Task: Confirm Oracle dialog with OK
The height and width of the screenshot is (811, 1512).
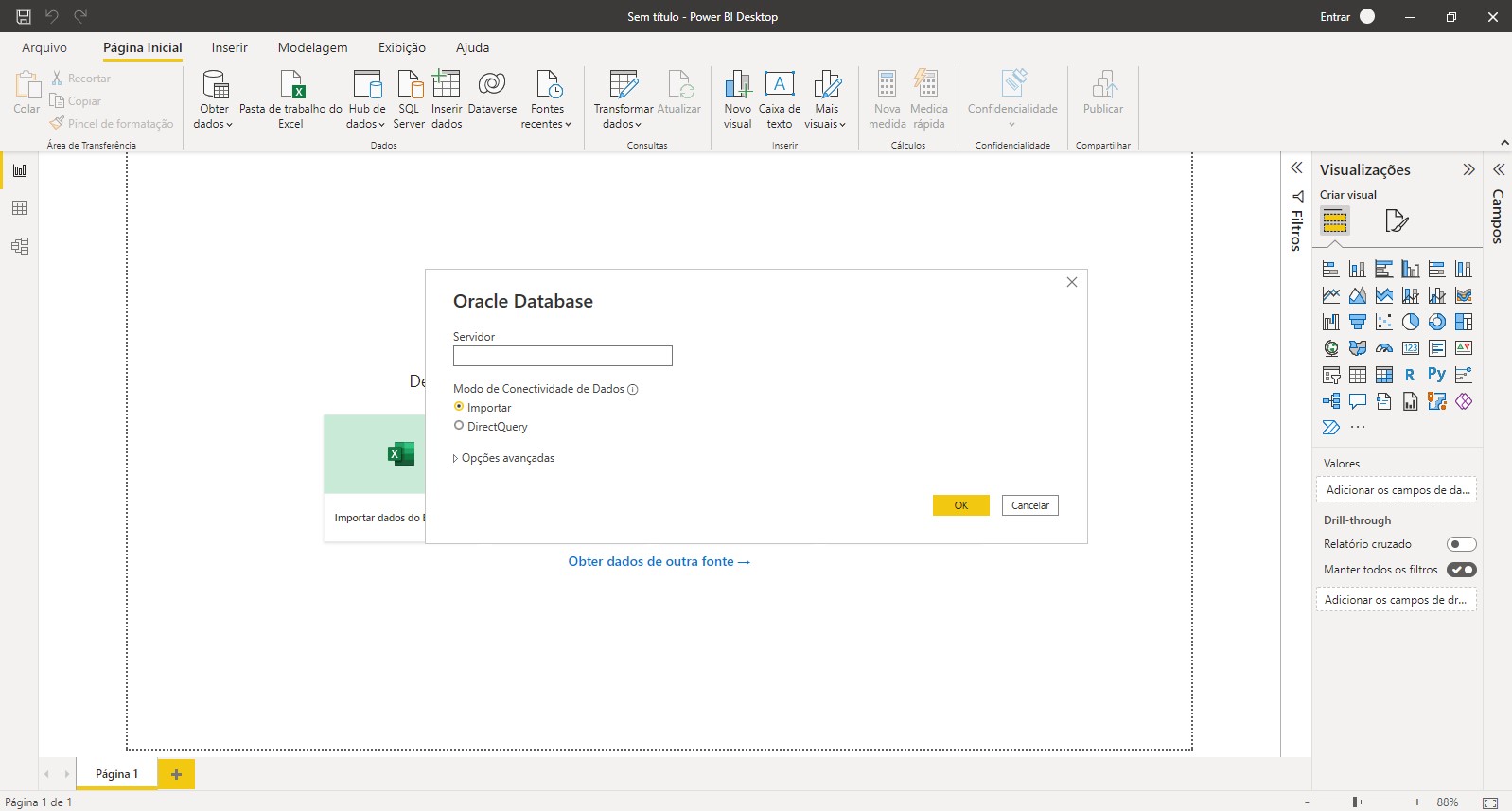Action: (x=961, y=505)
